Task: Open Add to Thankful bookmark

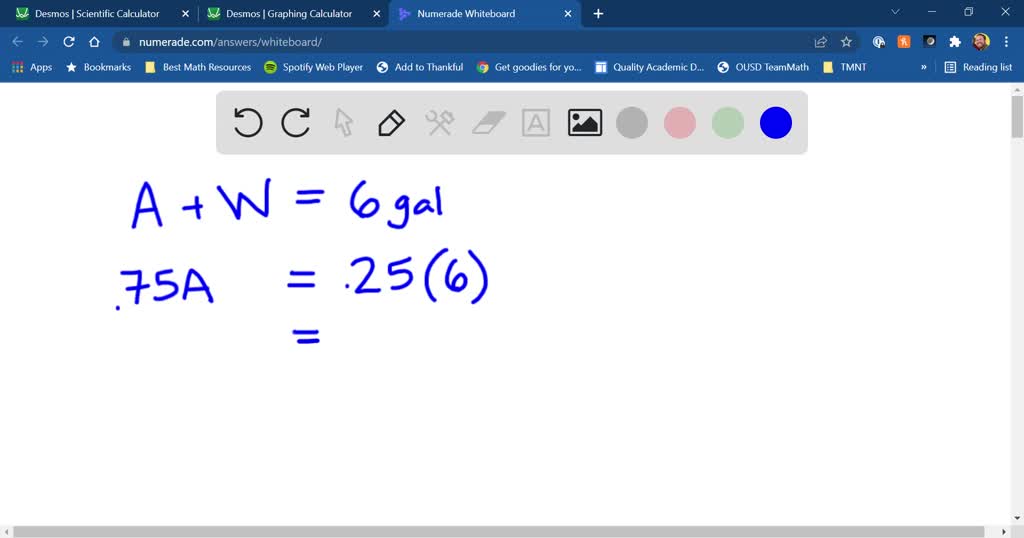Action: point(420,67)
